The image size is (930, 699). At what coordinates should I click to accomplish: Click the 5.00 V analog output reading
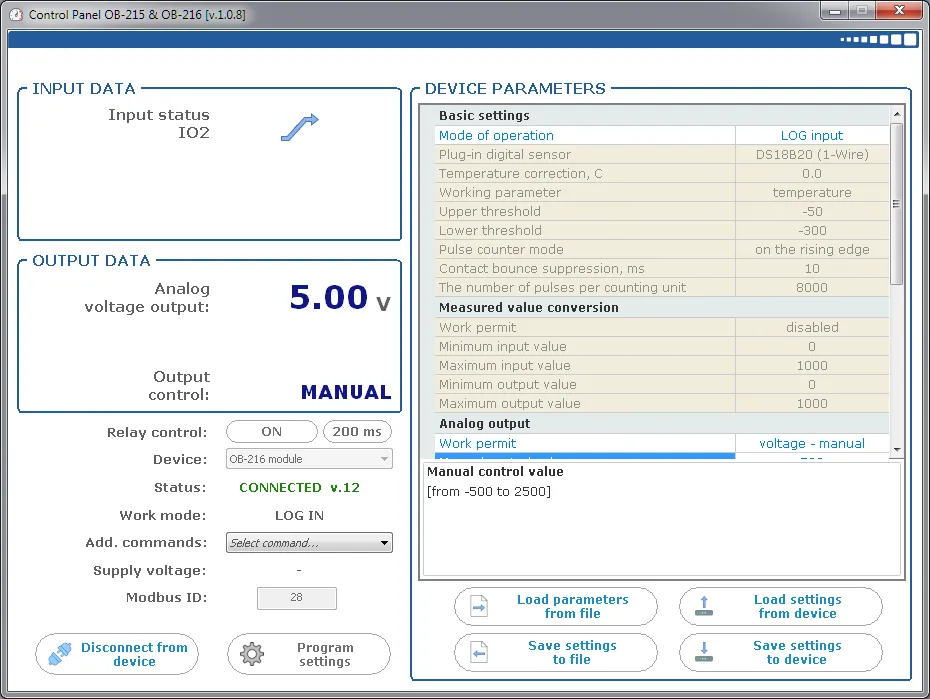point(340,297)
